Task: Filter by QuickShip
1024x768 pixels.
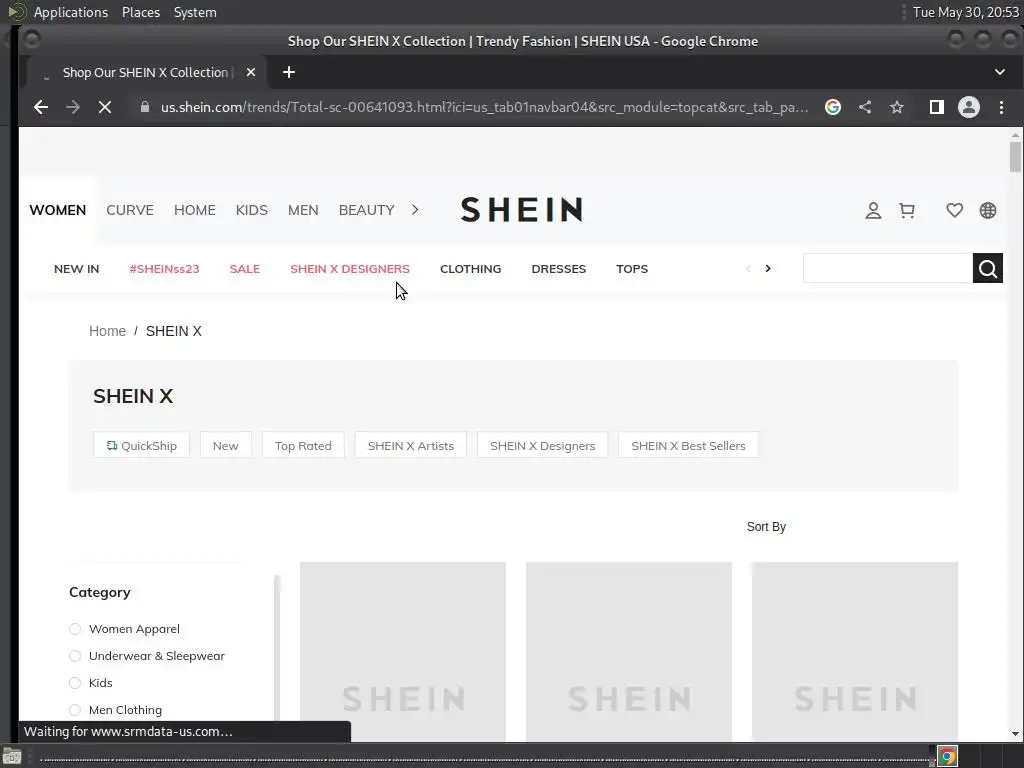Action: 141,445
